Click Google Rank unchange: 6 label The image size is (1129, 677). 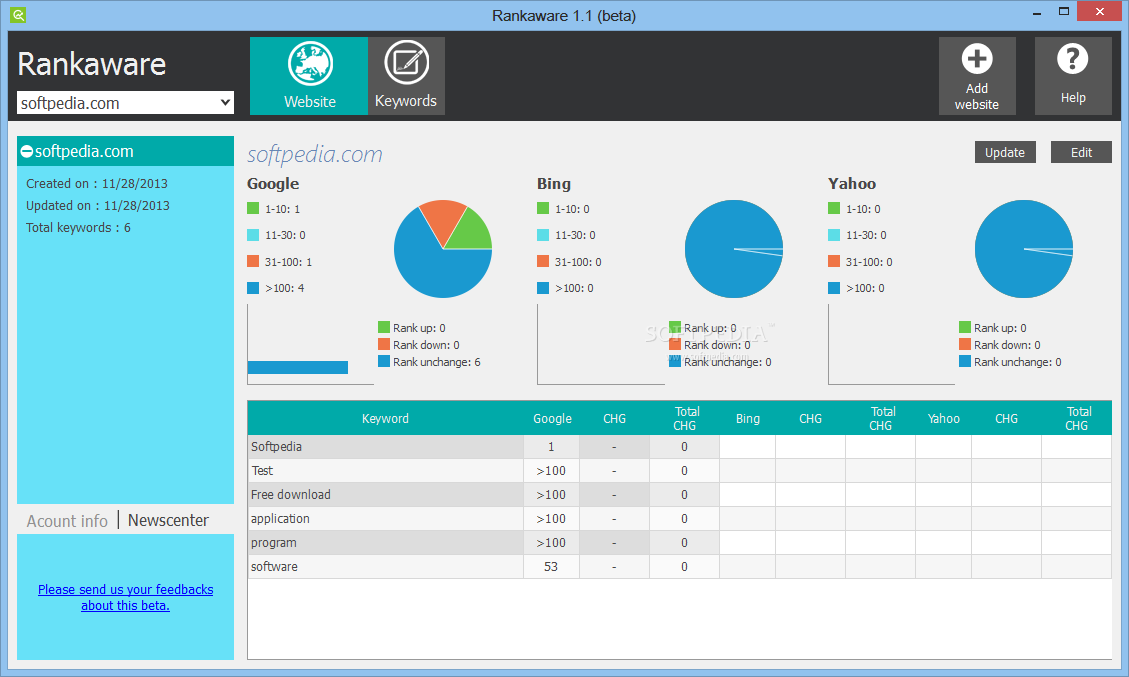436,362
